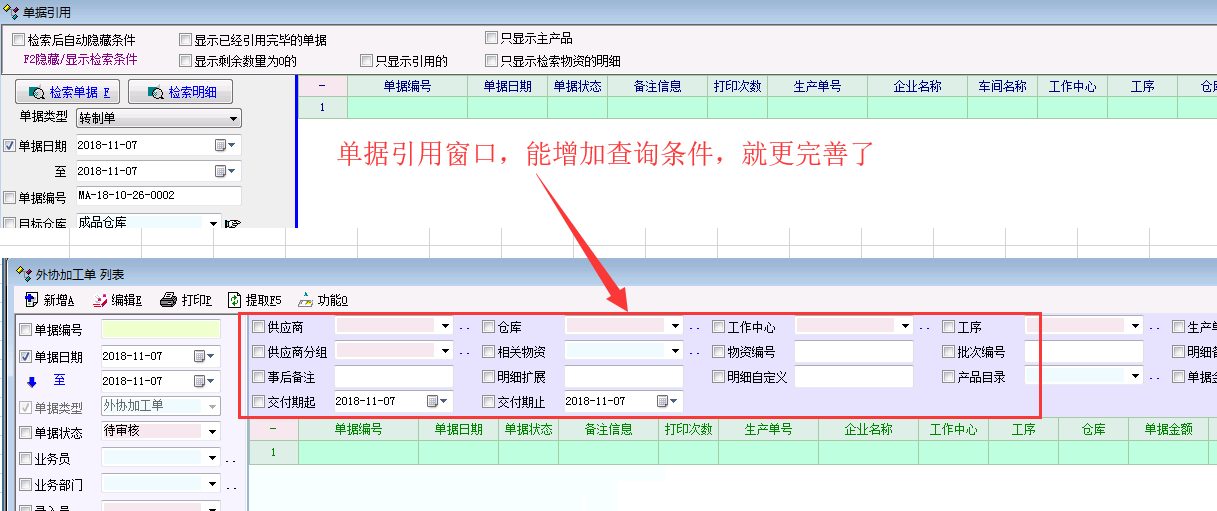The width and height of the screenshot is (1217, 511).
Task: Click the 单据编号 field containing MA-18-10-26-0002
Action: [x=158, y=196]
